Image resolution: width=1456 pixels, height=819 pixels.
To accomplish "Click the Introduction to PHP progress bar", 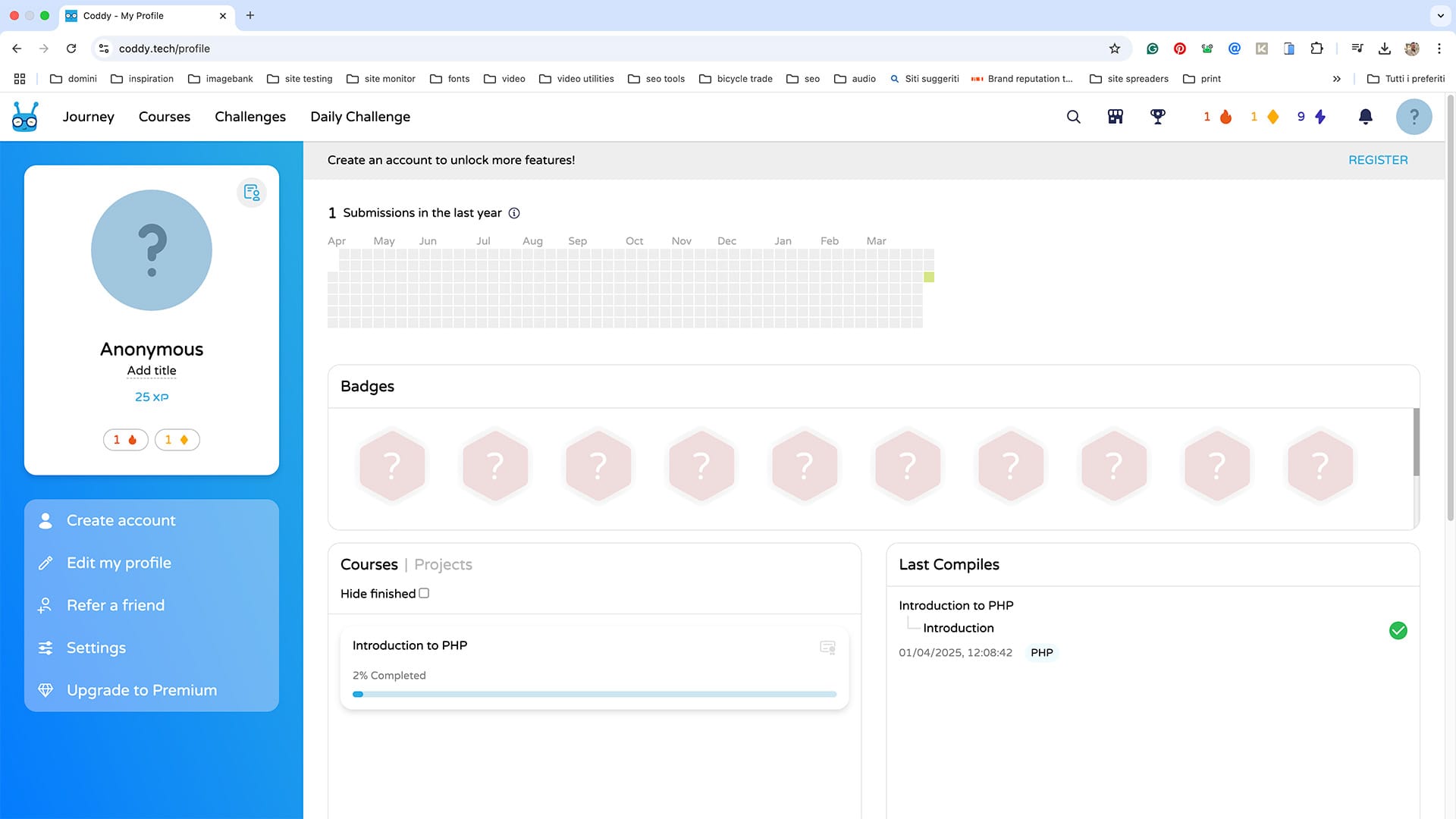I will [594, 694].
